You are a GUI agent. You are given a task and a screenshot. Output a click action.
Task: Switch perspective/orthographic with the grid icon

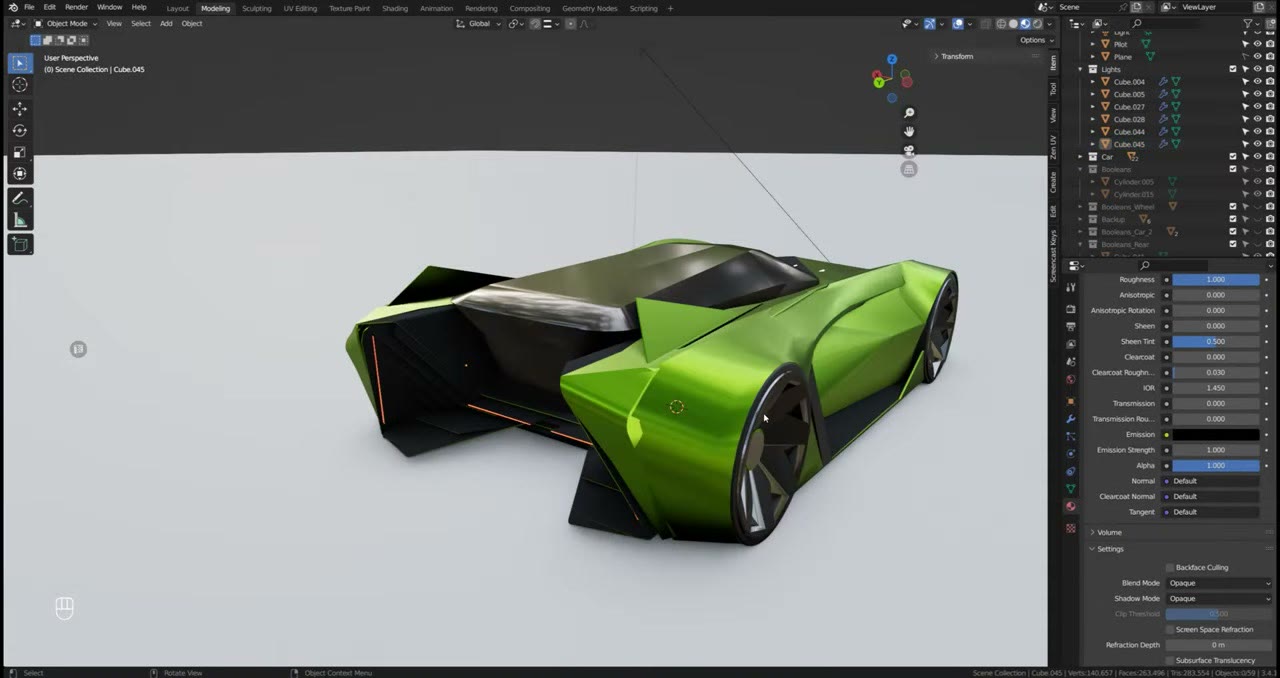pyautogui.click(x=909, y=169)
